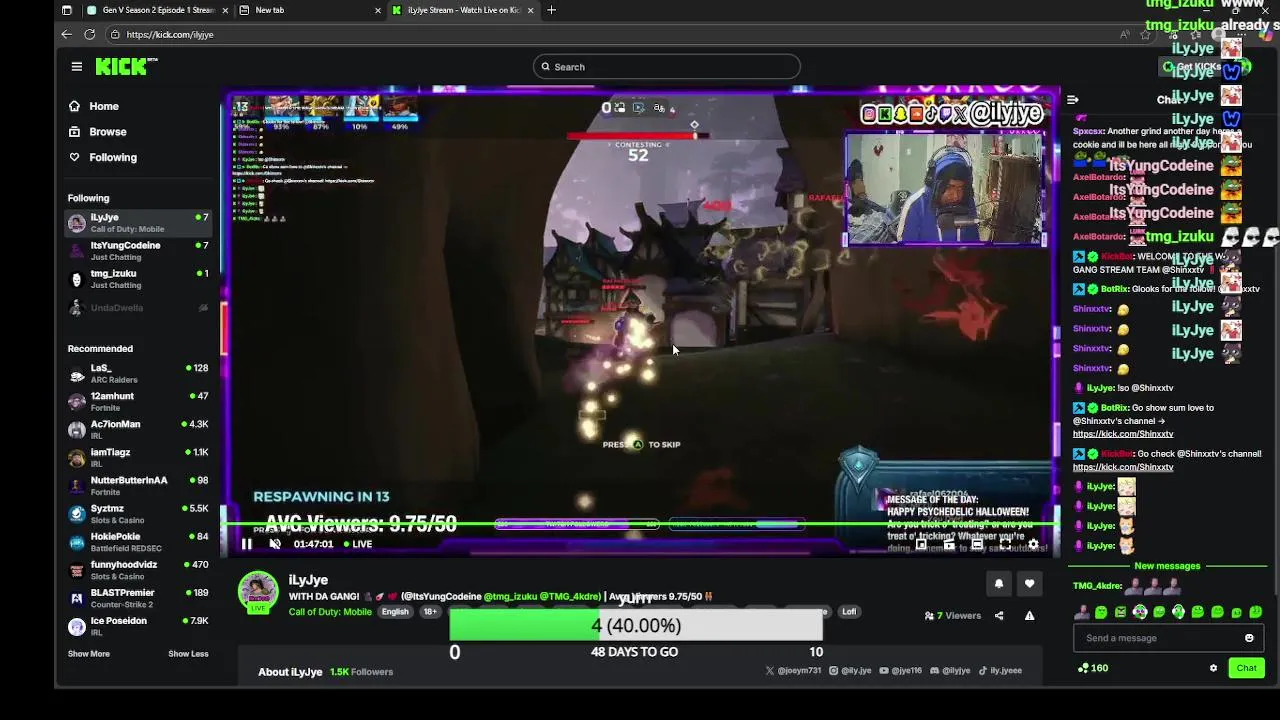Open chat settings gear
This screenshot has width=1280, height=720.
click(1213, 668)
